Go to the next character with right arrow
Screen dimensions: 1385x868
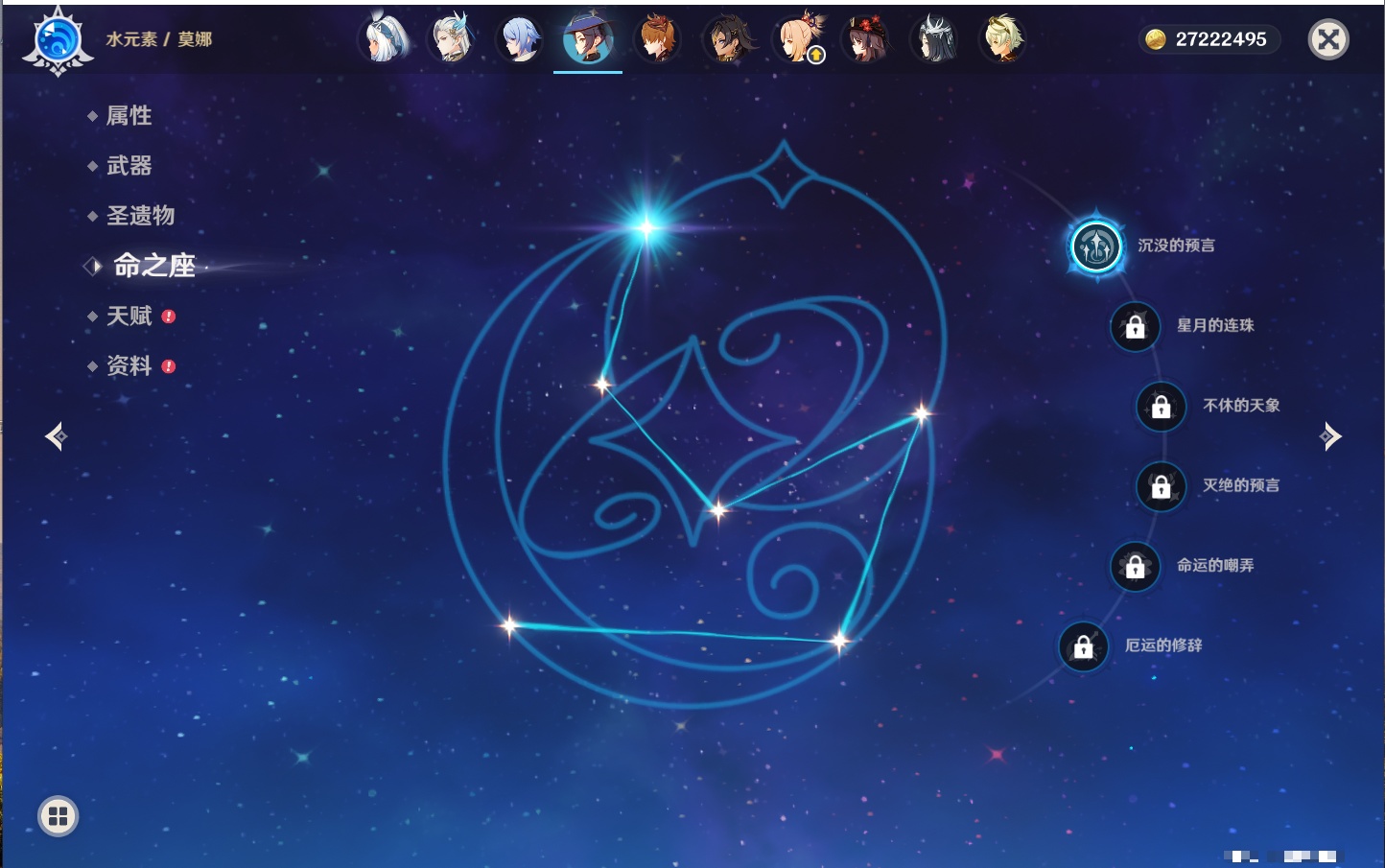click(x=1330, y=436)
